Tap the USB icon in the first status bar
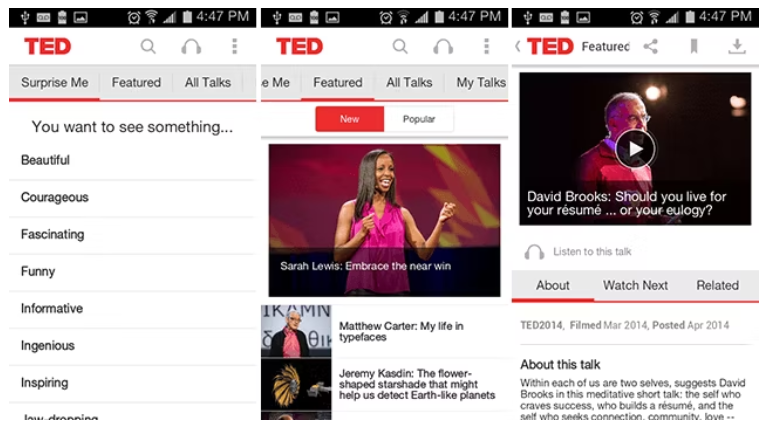 pyautogui.click(x=25, y=18)
